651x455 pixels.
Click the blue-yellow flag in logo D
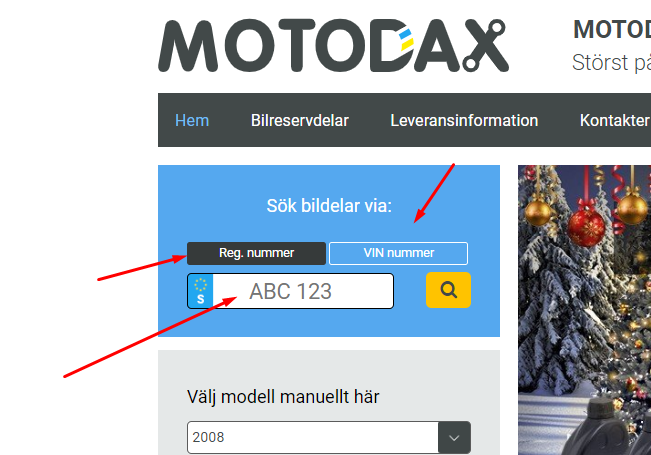[x=406, y=40]
